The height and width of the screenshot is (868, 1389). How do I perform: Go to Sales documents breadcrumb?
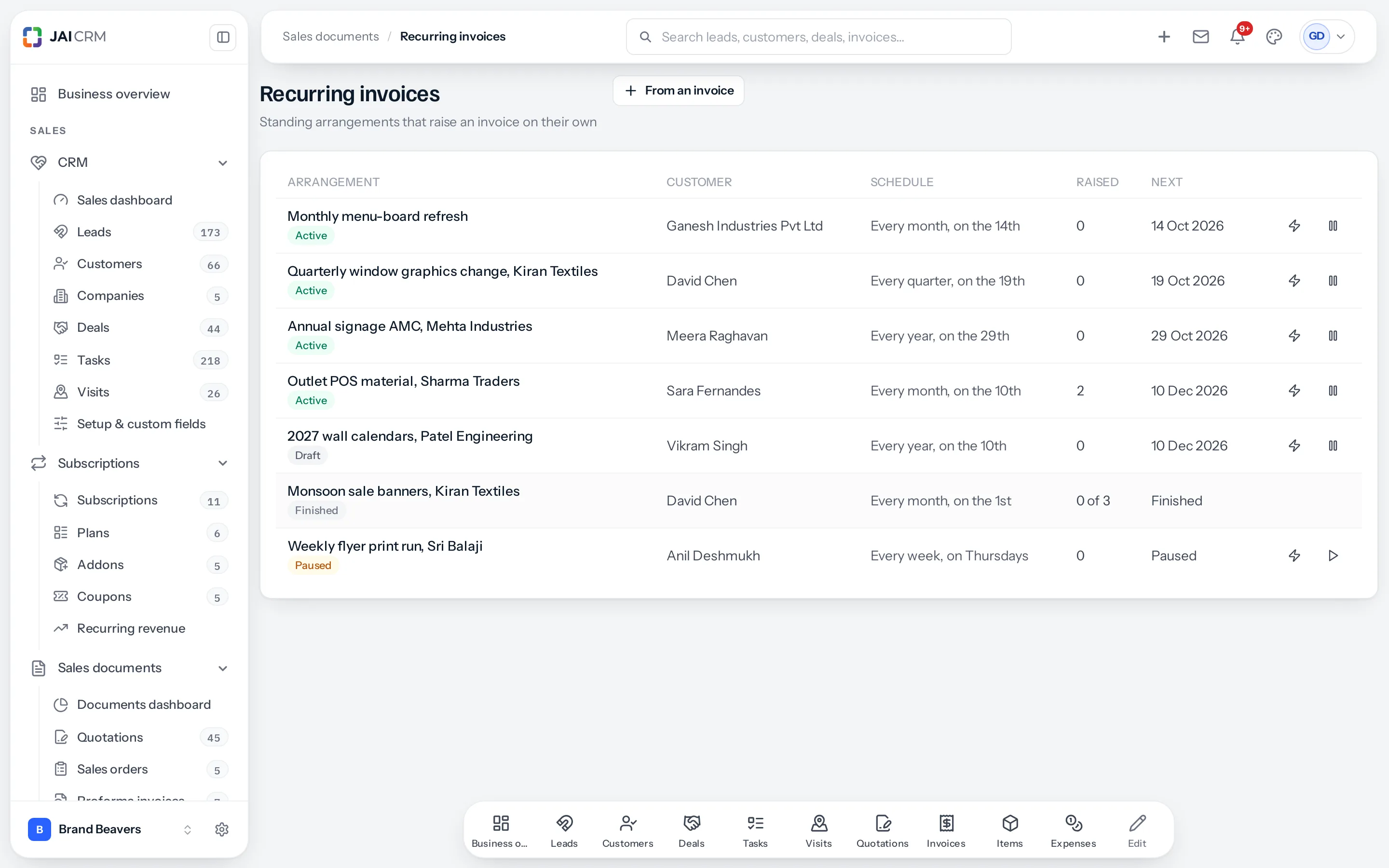pyautogui.click(x=330, y=37)
